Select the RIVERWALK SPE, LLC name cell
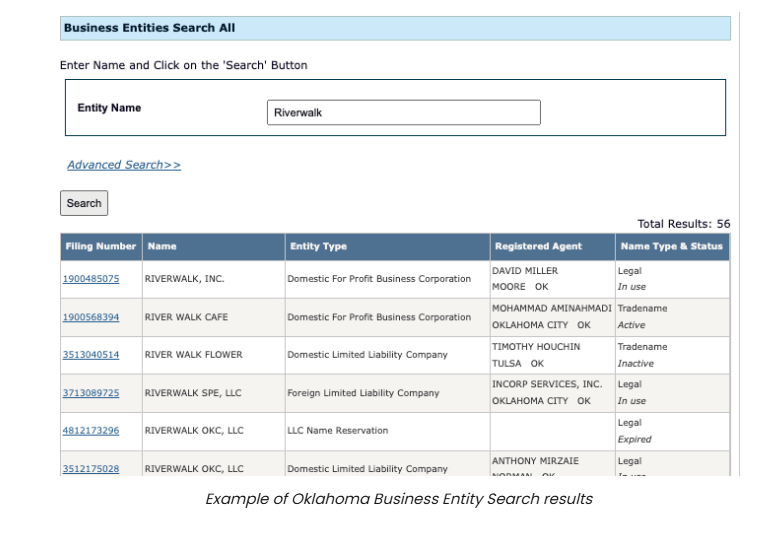This screenshot has height=537, width=762. [x=193, y=393]
